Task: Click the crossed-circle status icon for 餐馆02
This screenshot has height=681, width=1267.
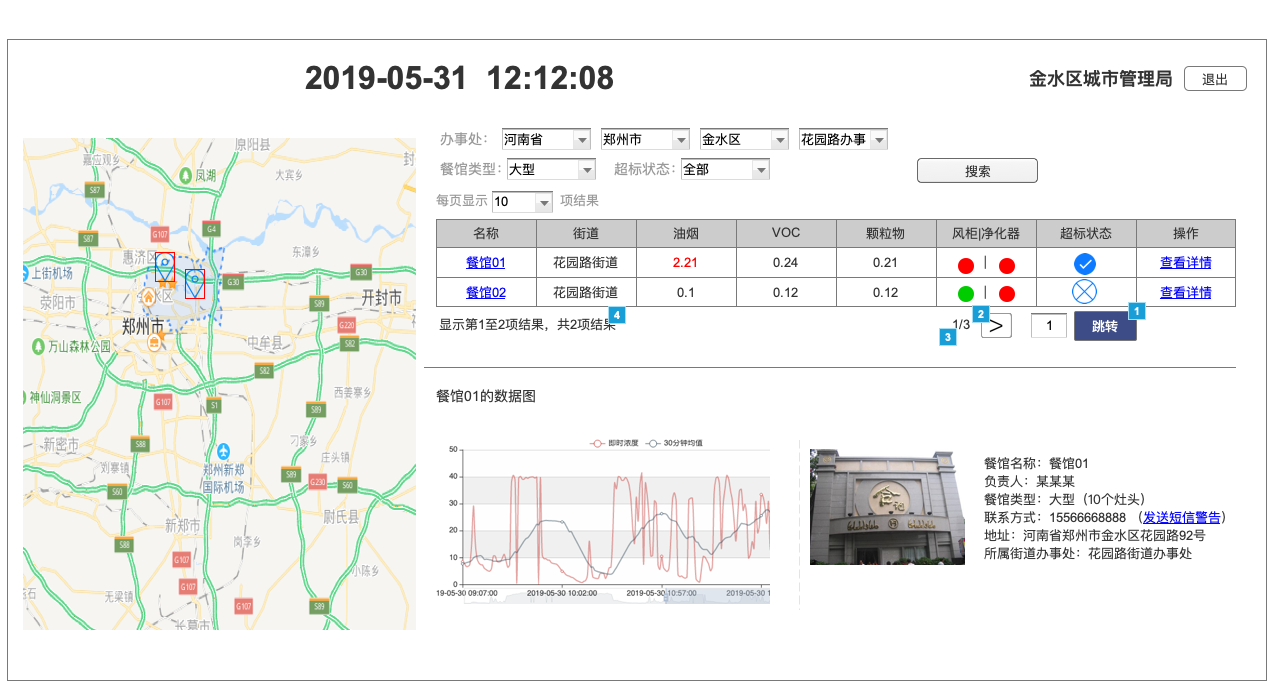Action: (x=1085, y=293)
